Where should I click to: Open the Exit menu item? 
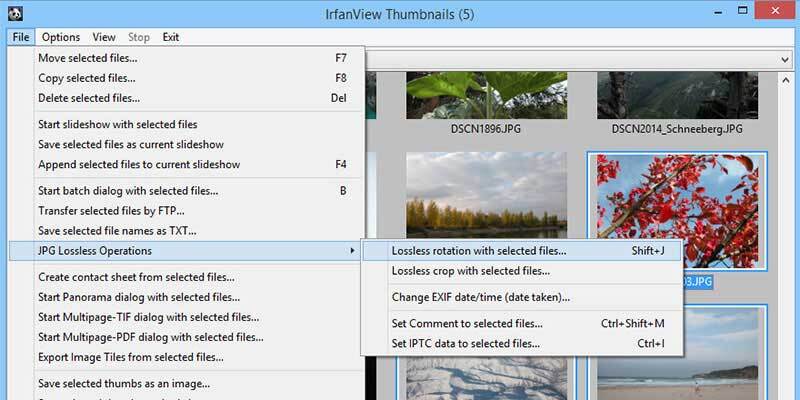[170, 37]
